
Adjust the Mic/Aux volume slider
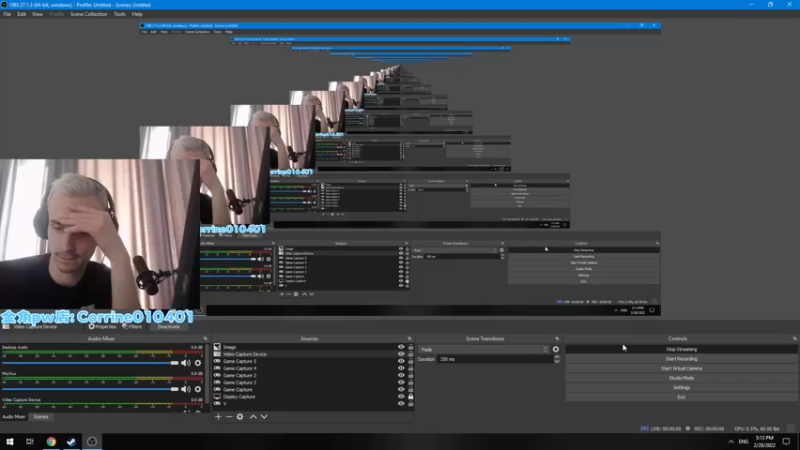pos(90,389)
